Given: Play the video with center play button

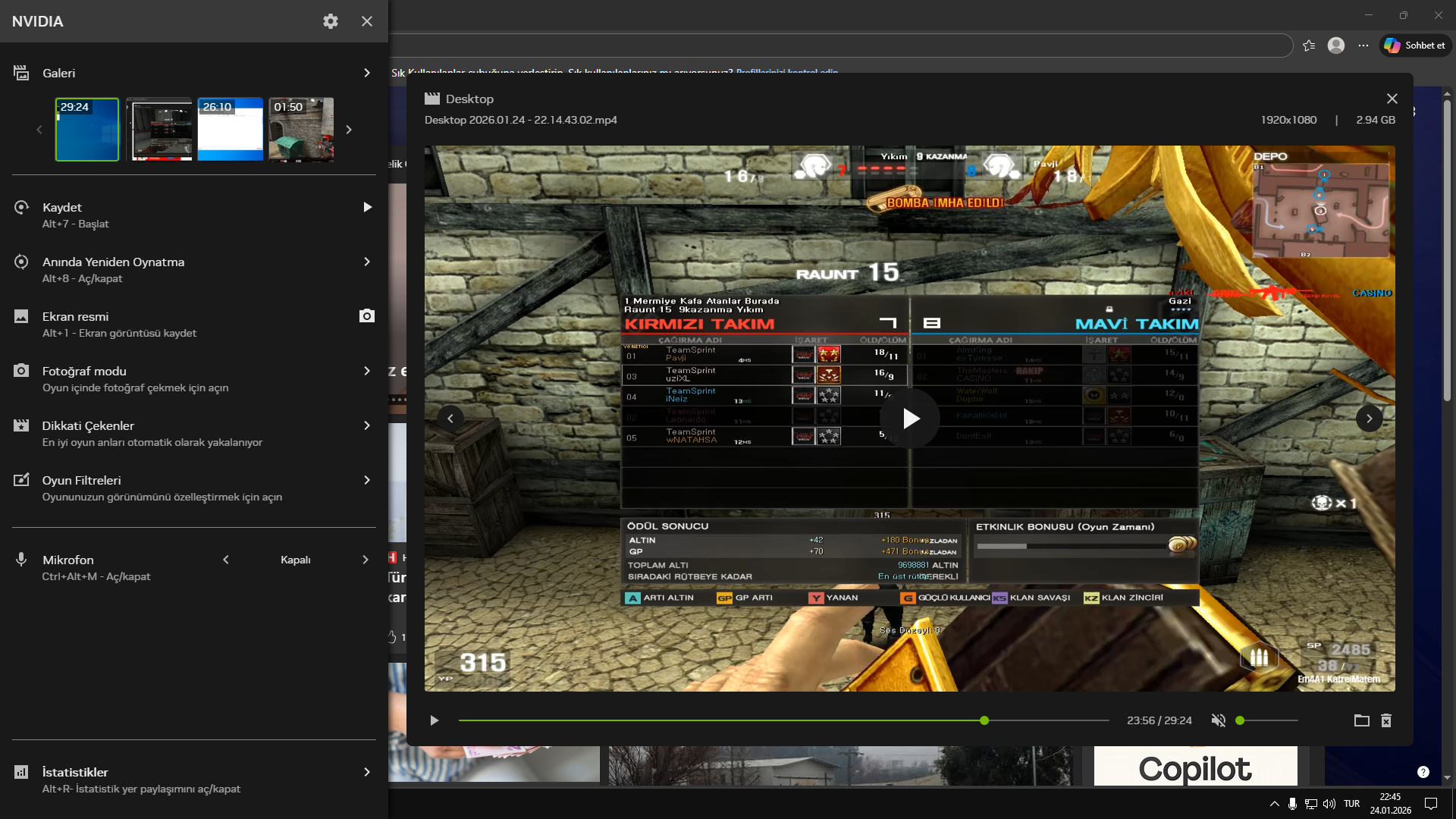Looking at the screenshot, I should tap(910, 419).
